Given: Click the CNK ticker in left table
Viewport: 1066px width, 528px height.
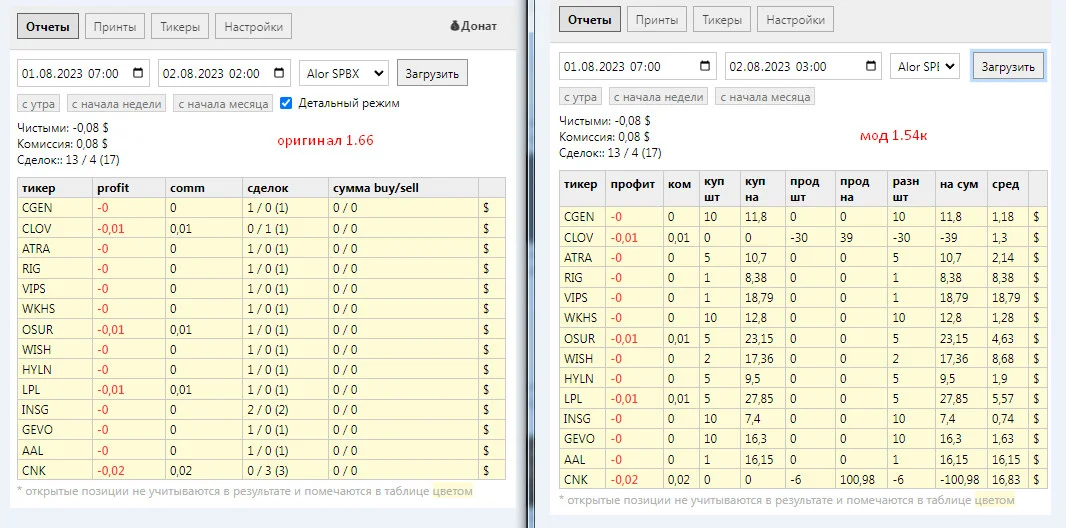Looking at the screenshot, I should (x=34, y=470).
